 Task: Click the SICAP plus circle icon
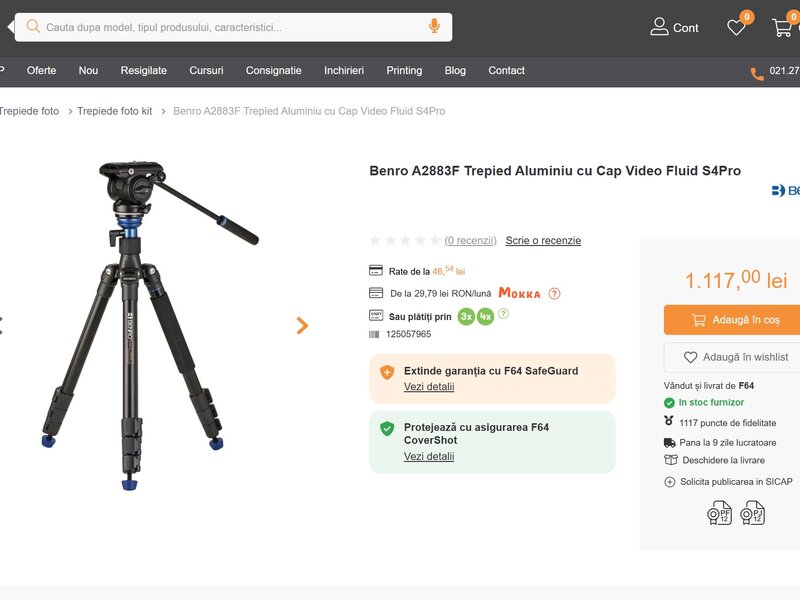[x=670, y=482]
